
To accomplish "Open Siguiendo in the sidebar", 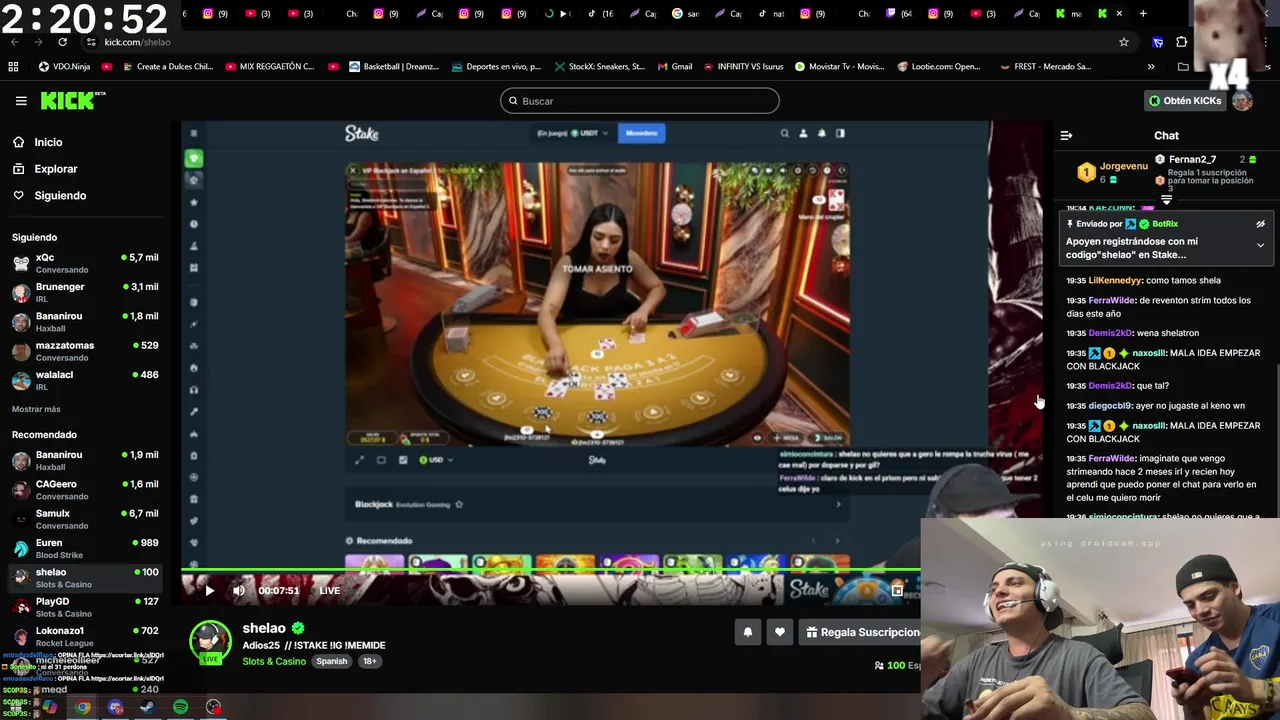I will click(x=60, y=195).
